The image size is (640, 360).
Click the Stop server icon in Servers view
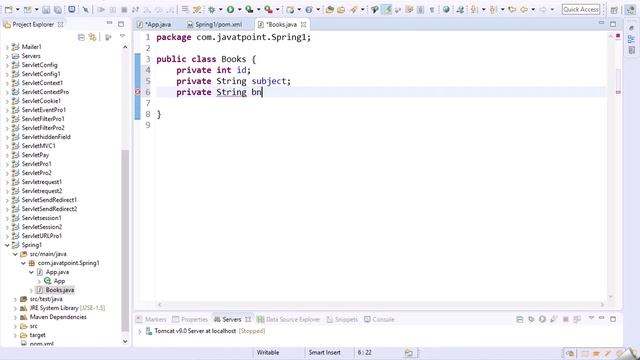point(565,319)
